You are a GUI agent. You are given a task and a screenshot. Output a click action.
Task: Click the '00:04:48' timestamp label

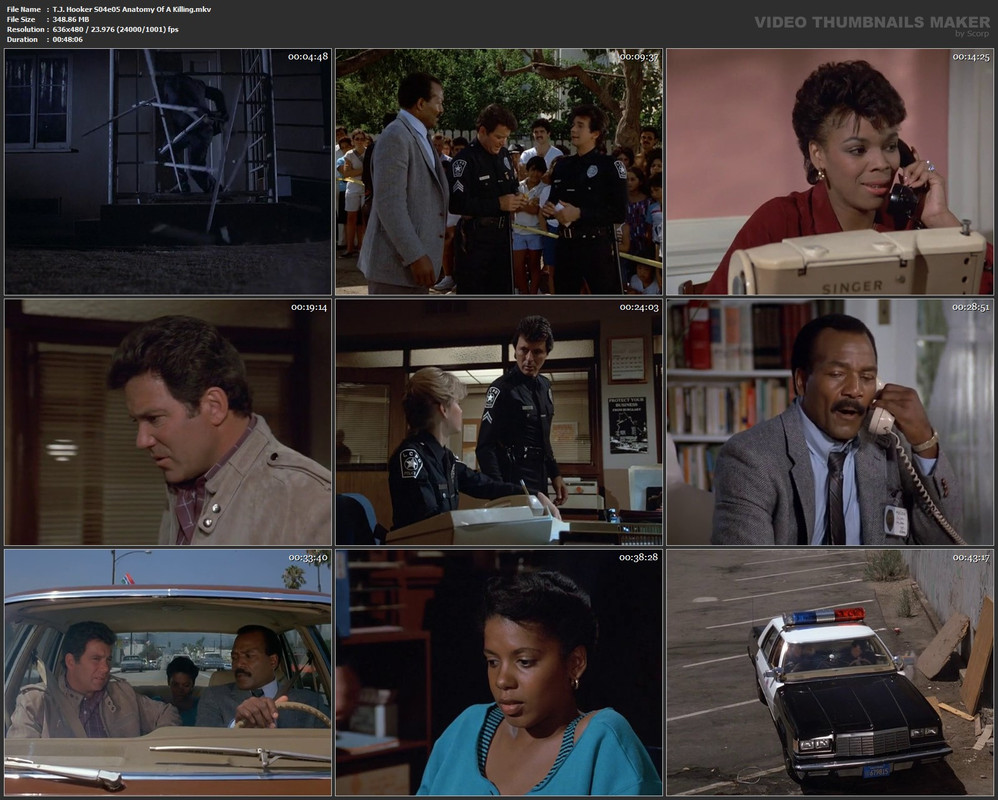click(308, 57)
